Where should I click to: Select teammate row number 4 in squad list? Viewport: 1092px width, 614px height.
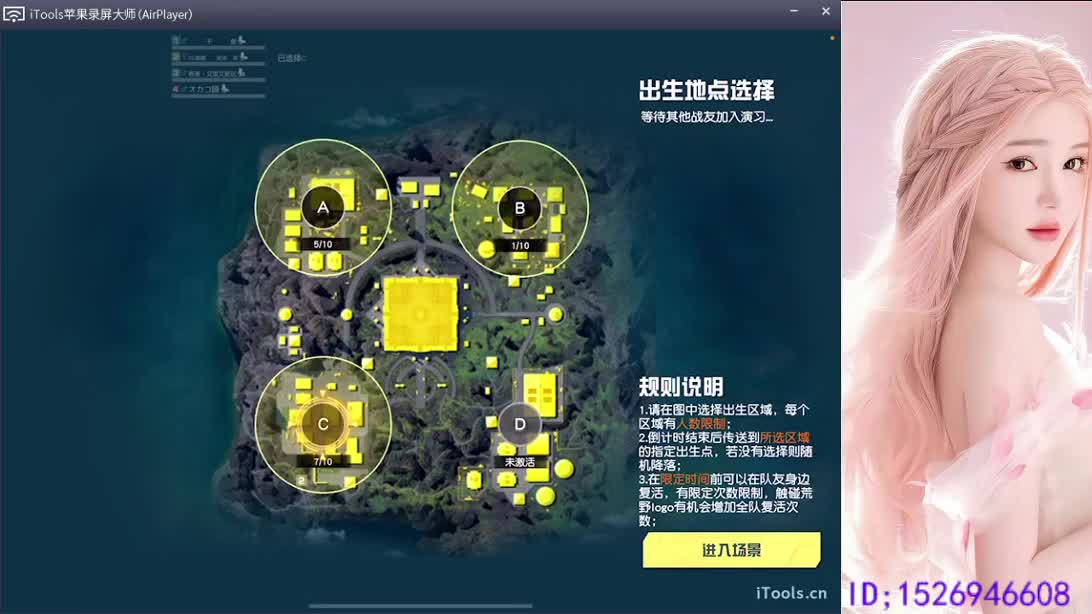click(218, 90)
